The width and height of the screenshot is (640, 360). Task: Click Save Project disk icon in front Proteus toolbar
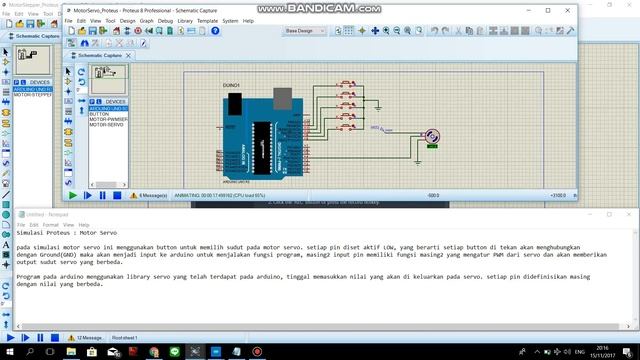(93, 31)
